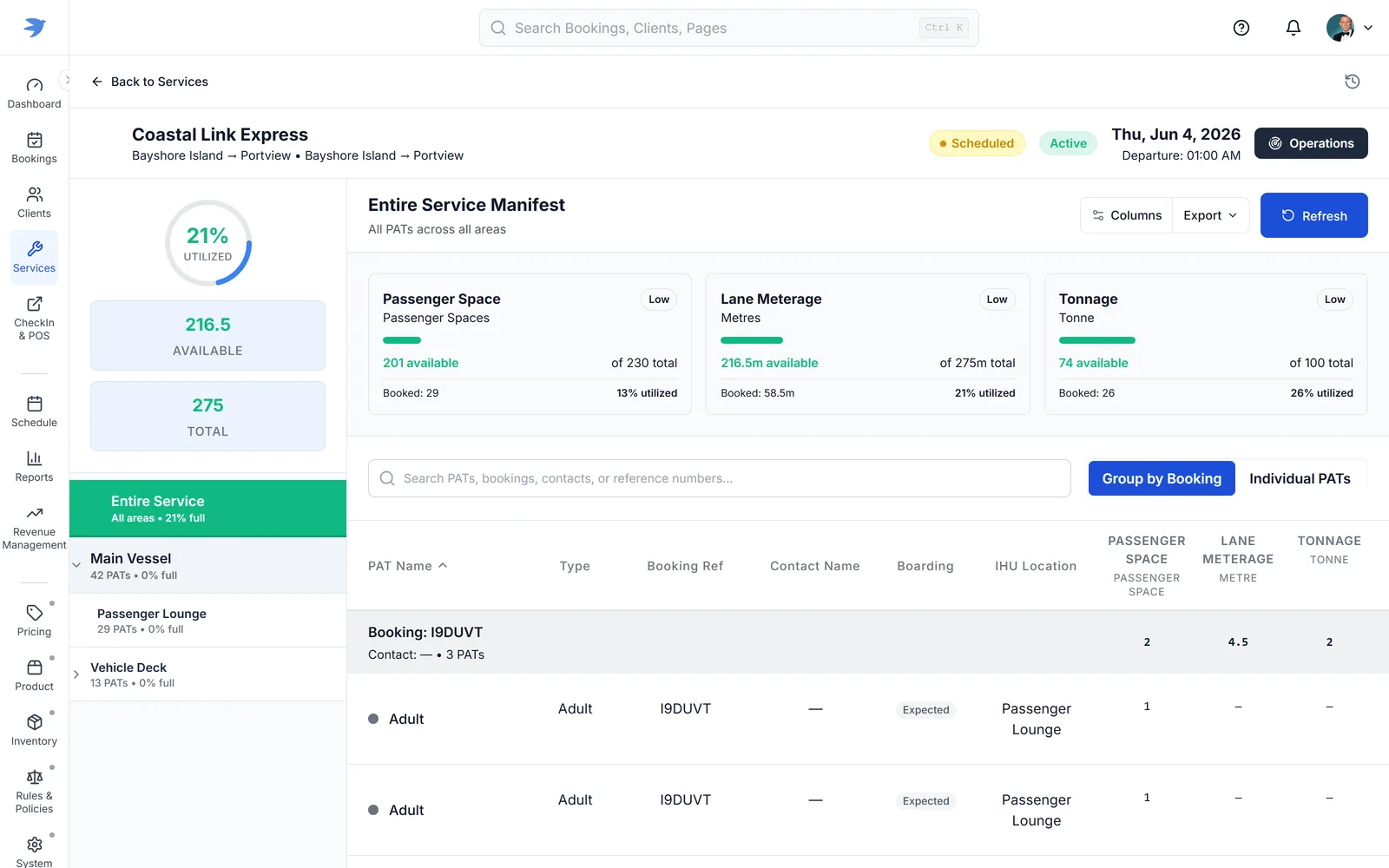Expand the sidebar with the chevron toggle
Image resolution: width=1389 pixels, height=868 pixels.
(67, 80)
